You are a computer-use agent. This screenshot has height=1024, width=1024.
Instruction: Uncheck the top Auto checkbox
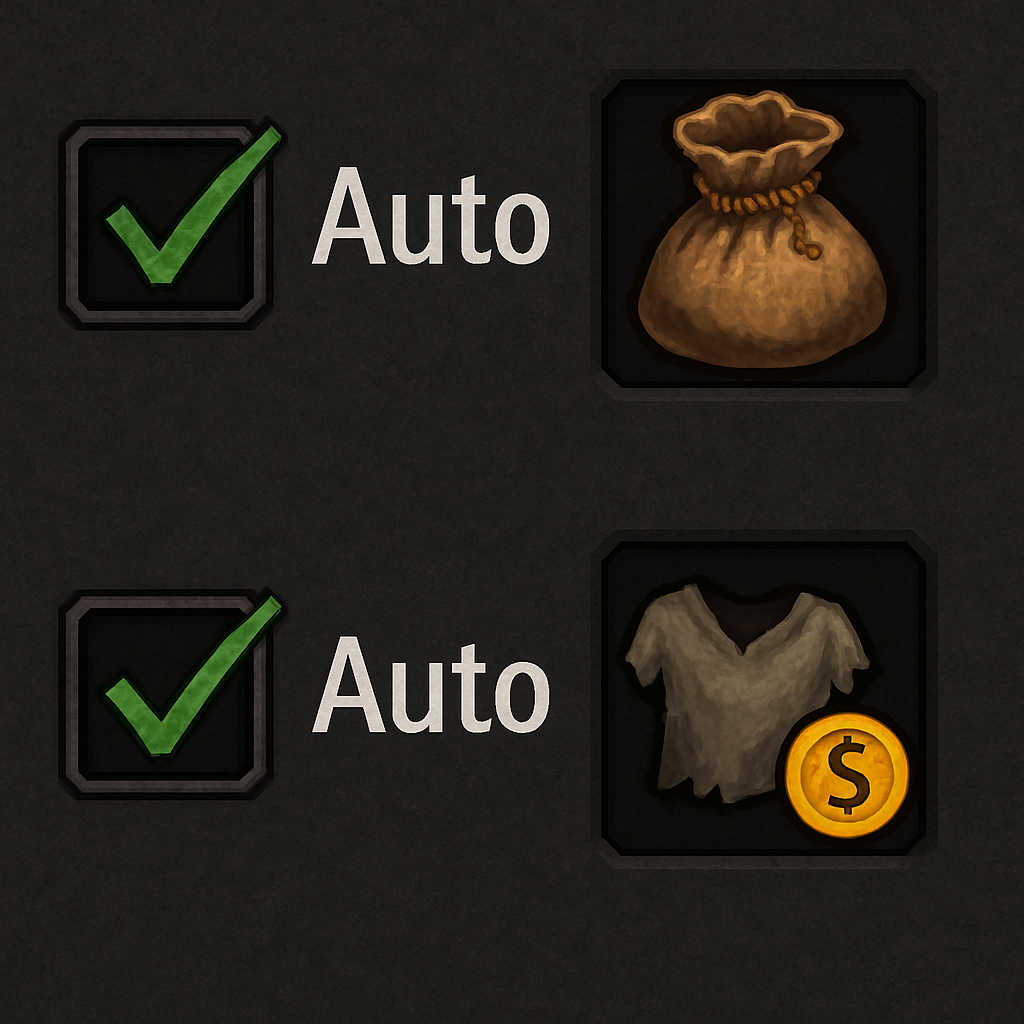tap(166, 224)
